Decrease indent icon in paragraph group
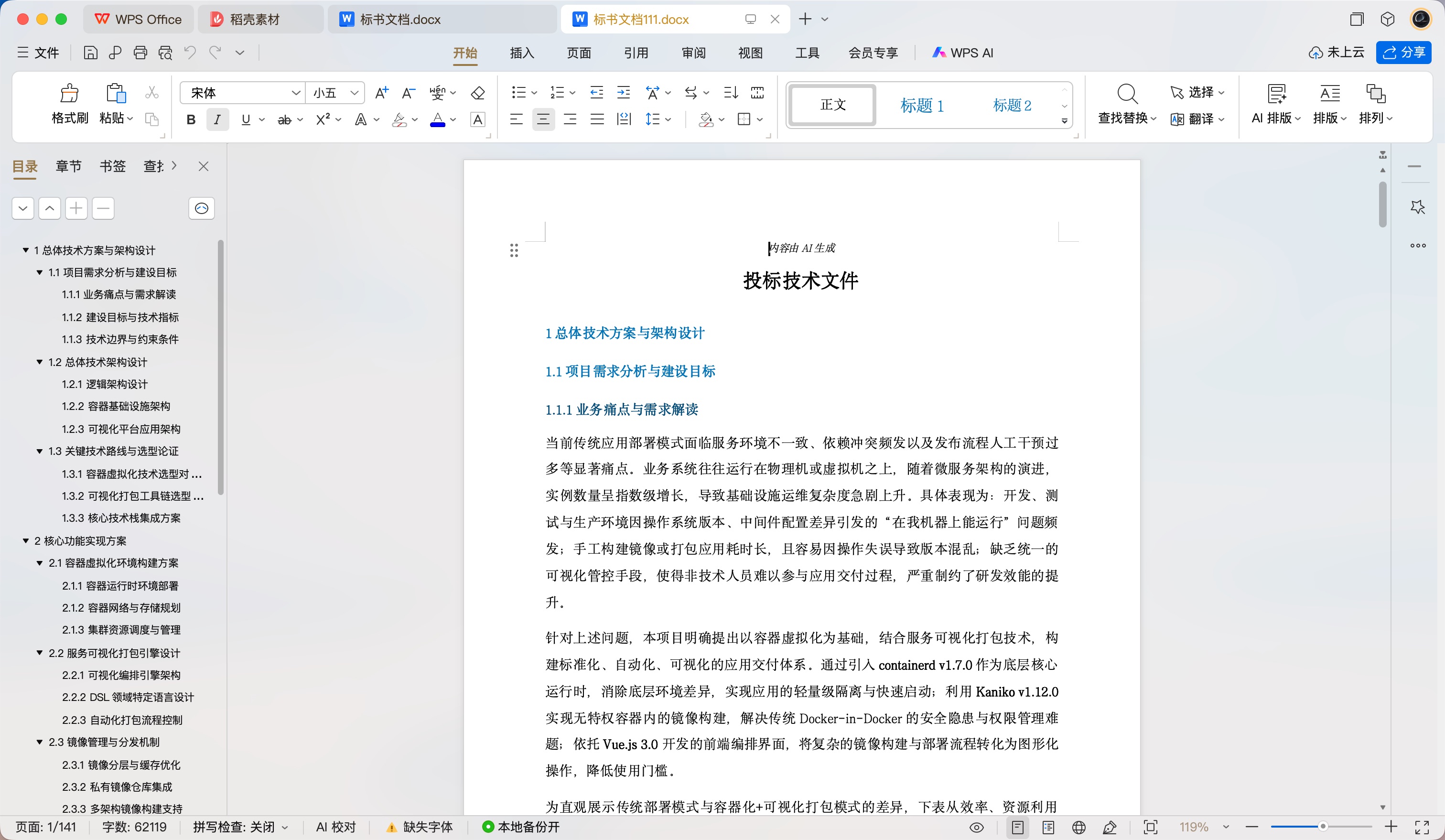The width and height of the screenshot is (1445, 840). point(596,92)
